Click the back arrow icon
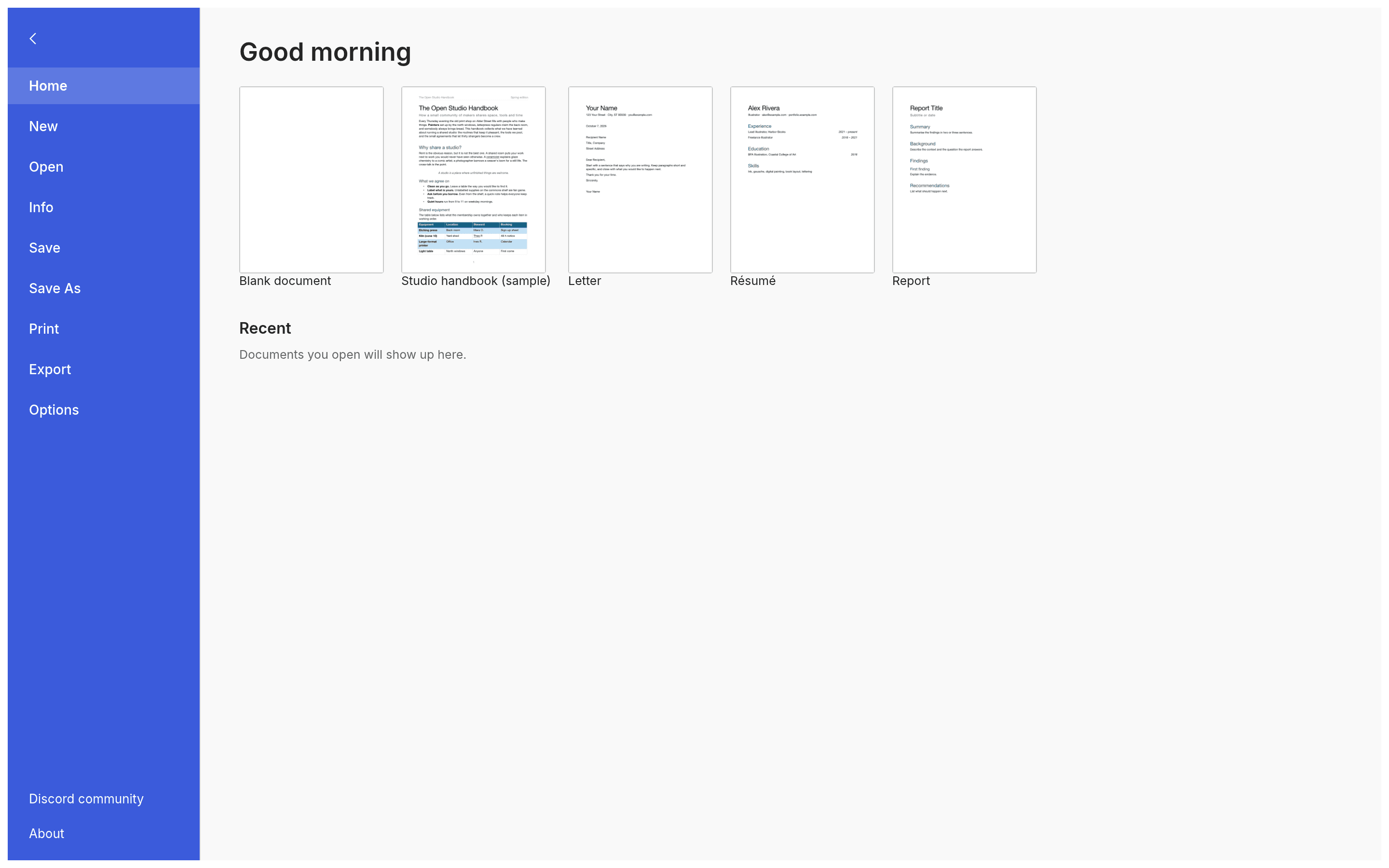 pos(33,39)
